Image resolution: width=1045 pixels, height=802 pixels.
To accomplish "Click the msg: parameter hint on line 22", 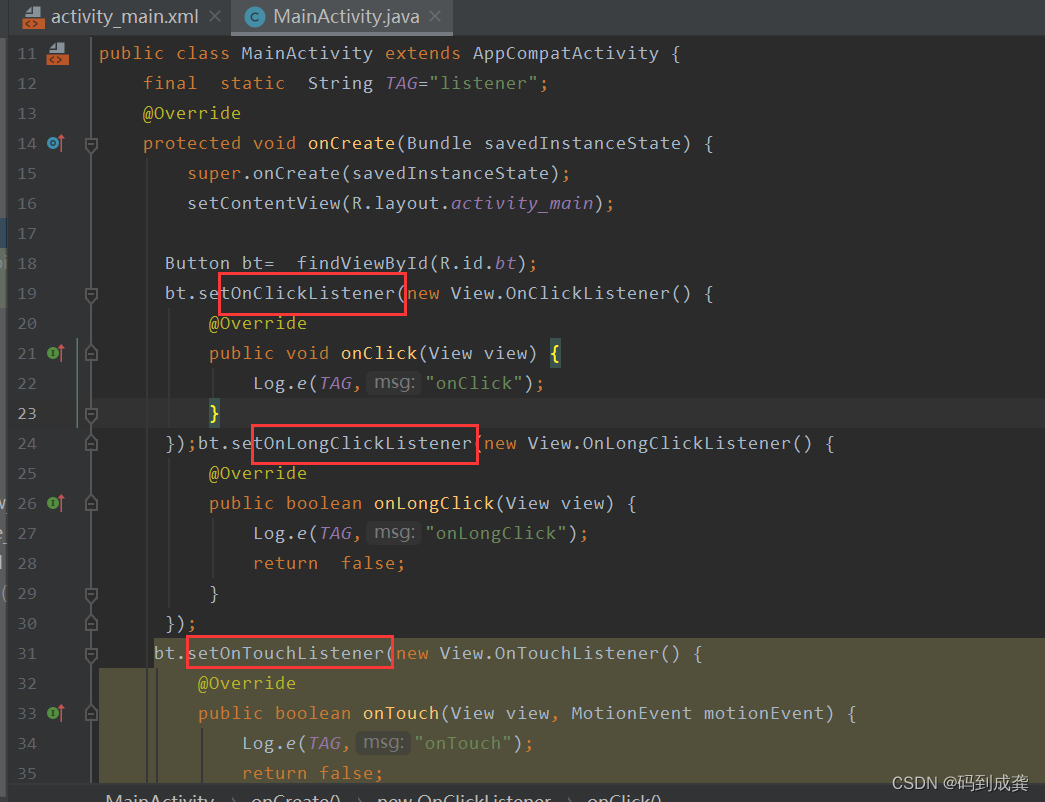I will click(394, 383).
